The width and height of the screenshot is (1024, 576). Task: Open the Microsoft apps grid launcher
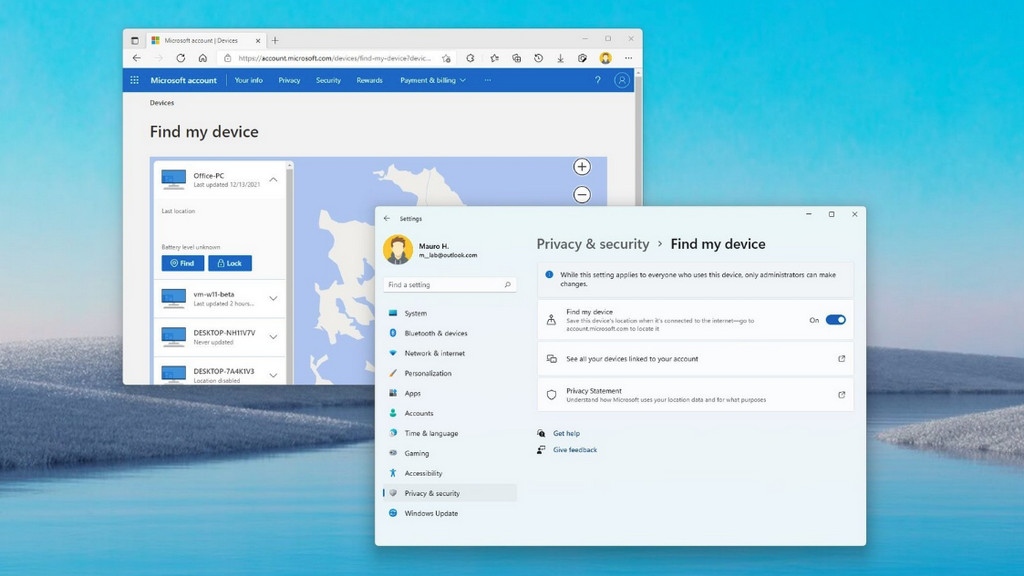click(x=135, y=80)
